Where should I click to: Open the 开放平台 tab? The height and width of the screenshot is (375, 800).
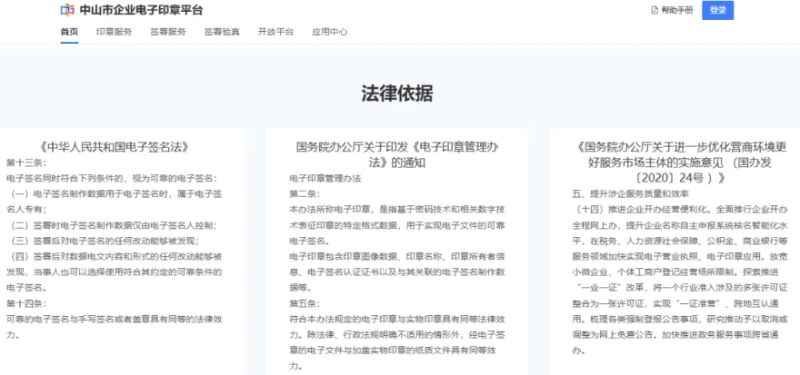tap(276, 32)
